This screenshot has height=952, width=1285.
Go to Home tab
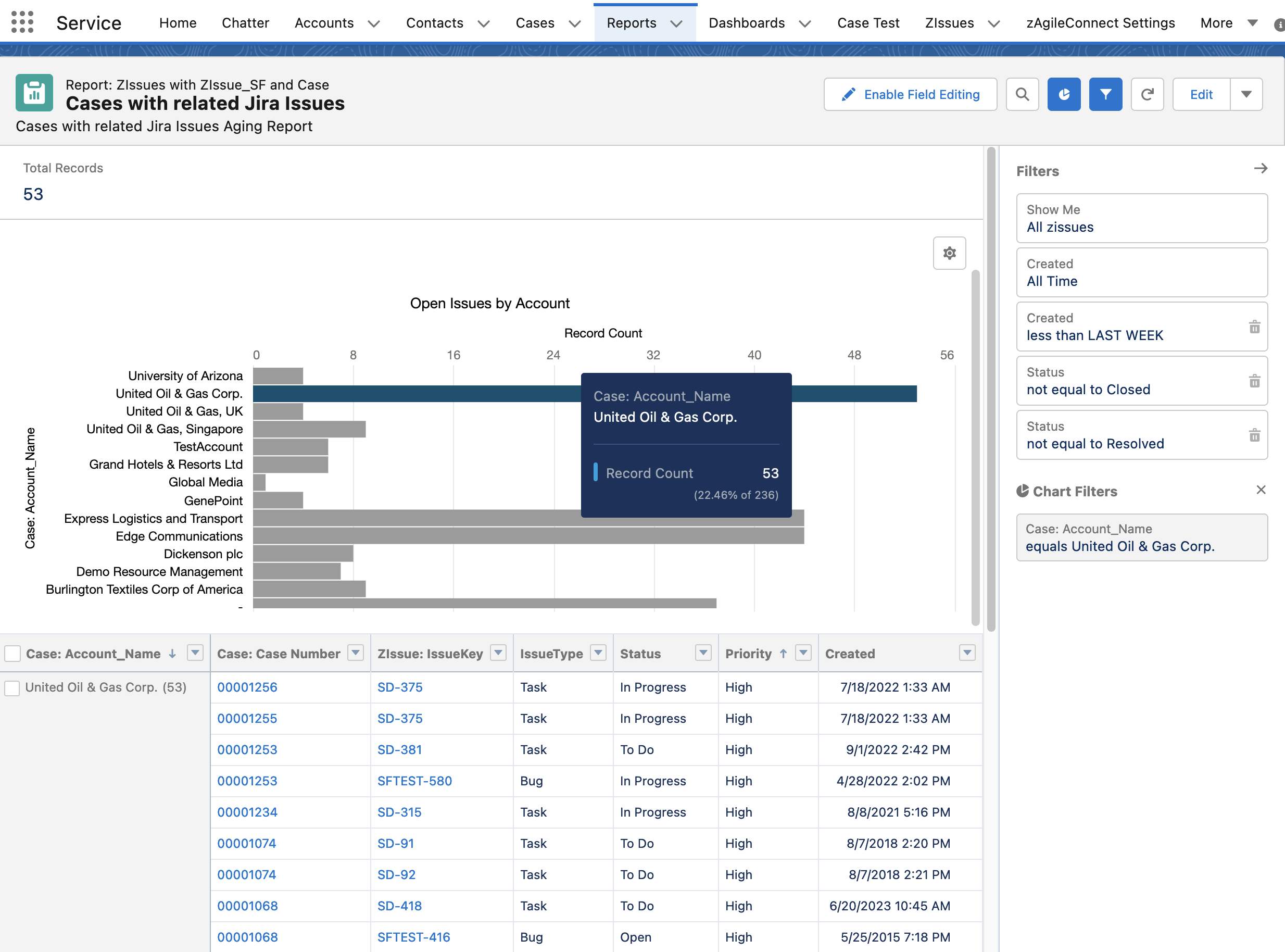(x=178, y=23)
